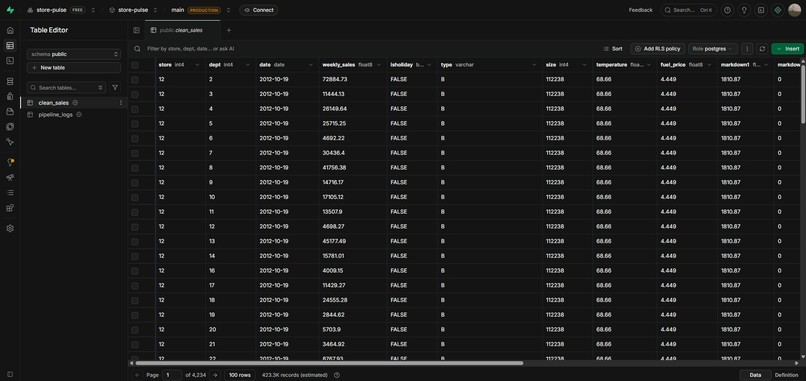Select the row checkbox for dept 13
806x381 pixels.
[x=135, y=241]
